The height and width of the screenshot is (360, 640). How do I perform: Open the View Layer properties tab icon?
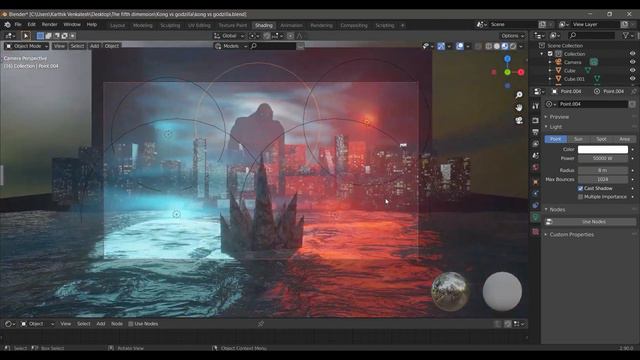click(x=536, y=144)
